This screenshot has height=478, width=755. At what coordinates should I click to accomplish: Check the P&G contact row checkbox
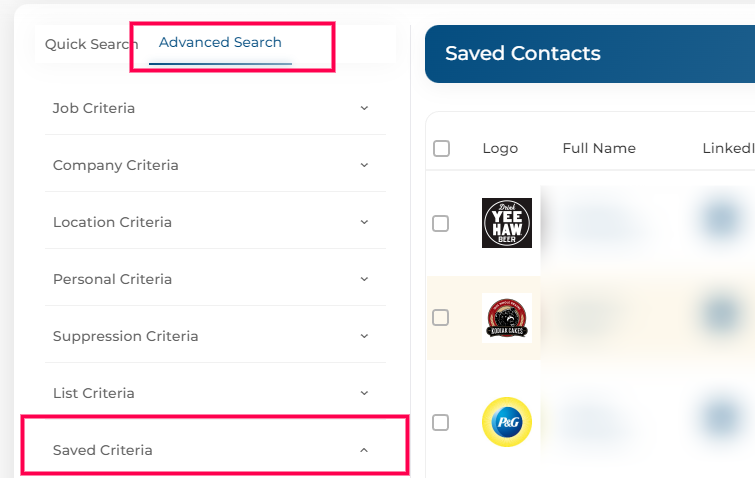441,423
